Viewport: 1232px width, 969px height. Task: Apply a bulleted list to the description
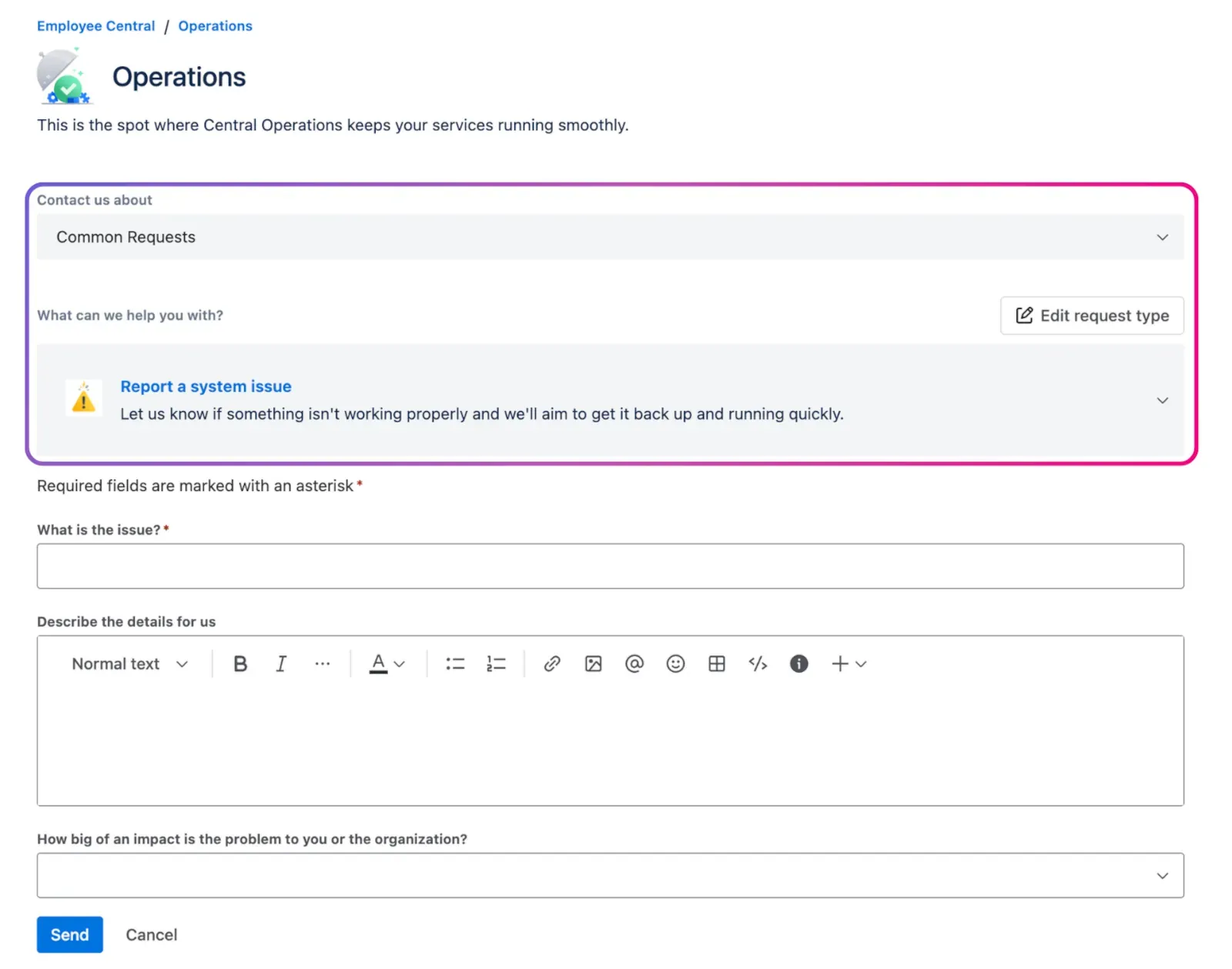[455, 663]
